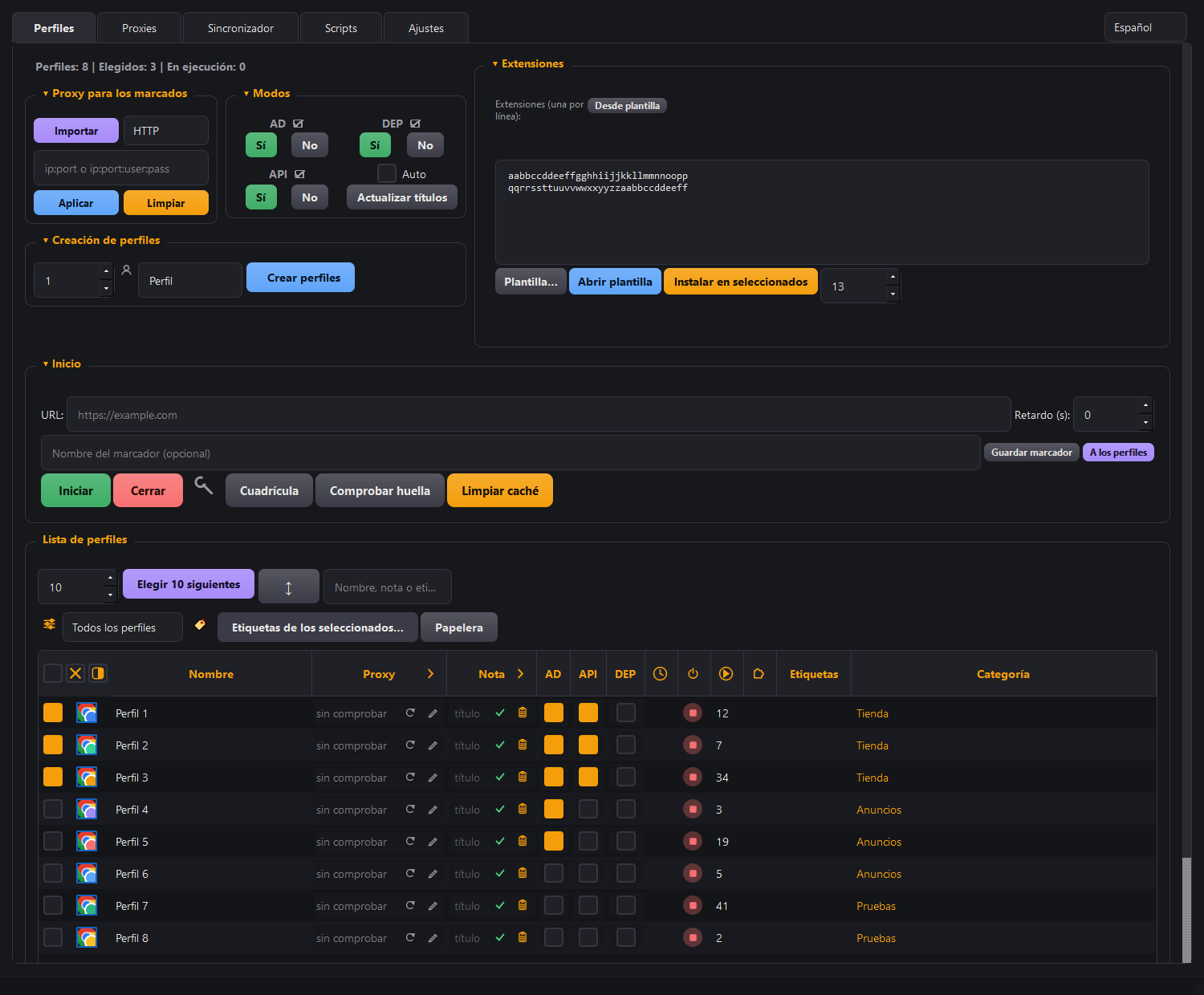Click the magnifier icon next to Cerrar
This screenshot has height=995, width=1204.
point(204,486)
